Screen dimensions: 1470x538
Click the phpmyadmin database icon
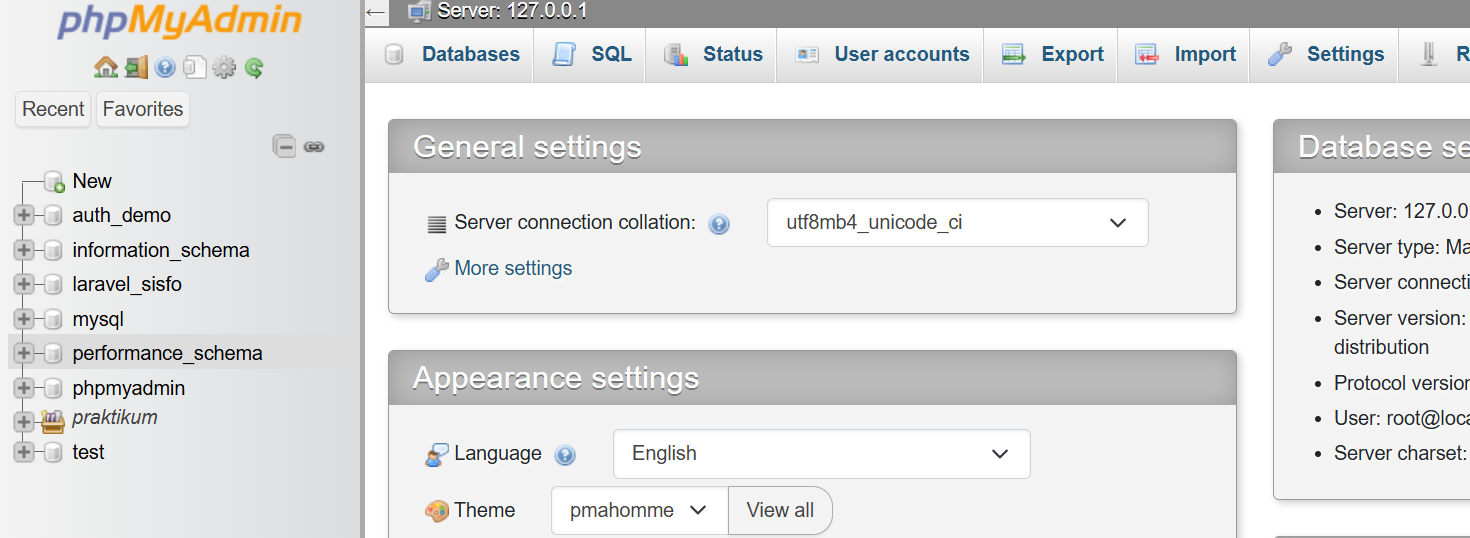pos(53,388)
